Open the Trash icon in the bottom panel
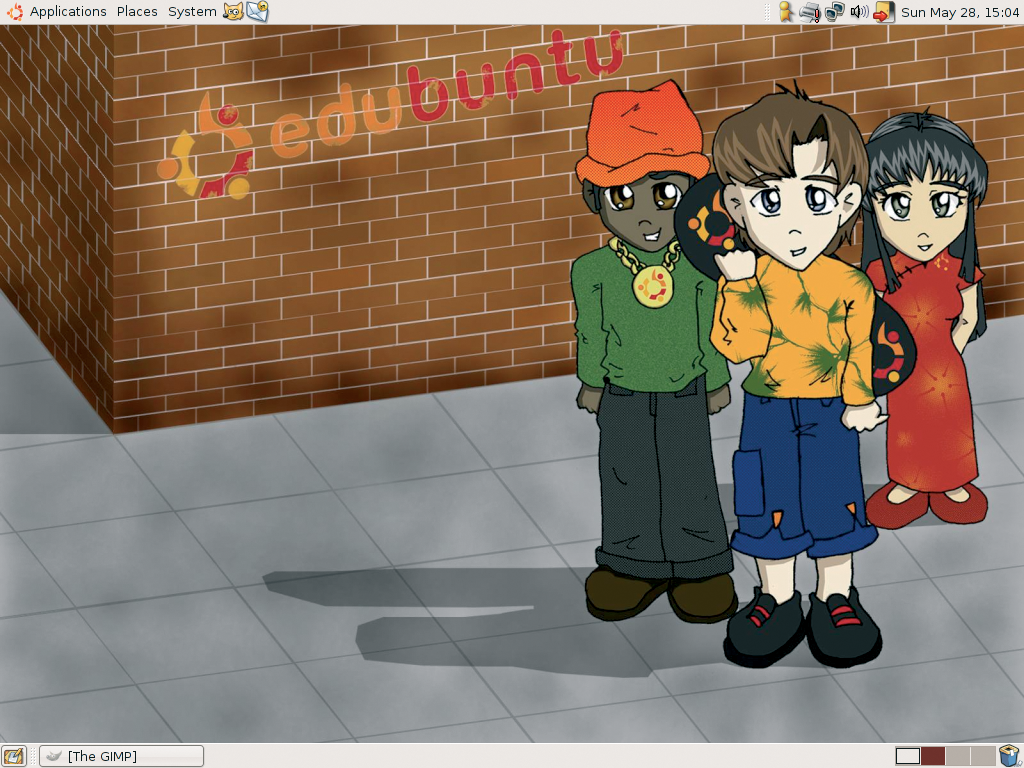This screenshot has height=768, width=1024. (x=1010, y=756)
